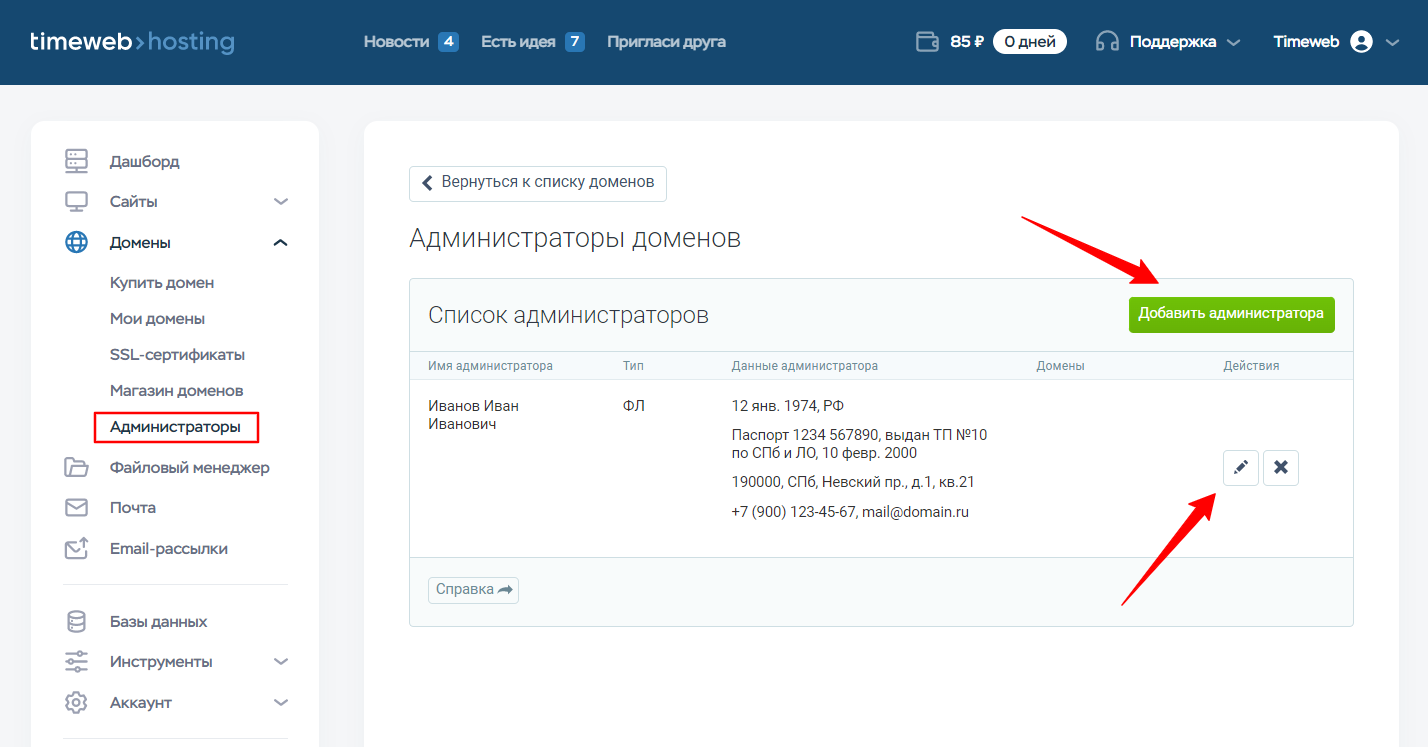This screenshot has width=1428, height=747.
Task: Click the File manager folder icon
Action: tap(76, 467)
